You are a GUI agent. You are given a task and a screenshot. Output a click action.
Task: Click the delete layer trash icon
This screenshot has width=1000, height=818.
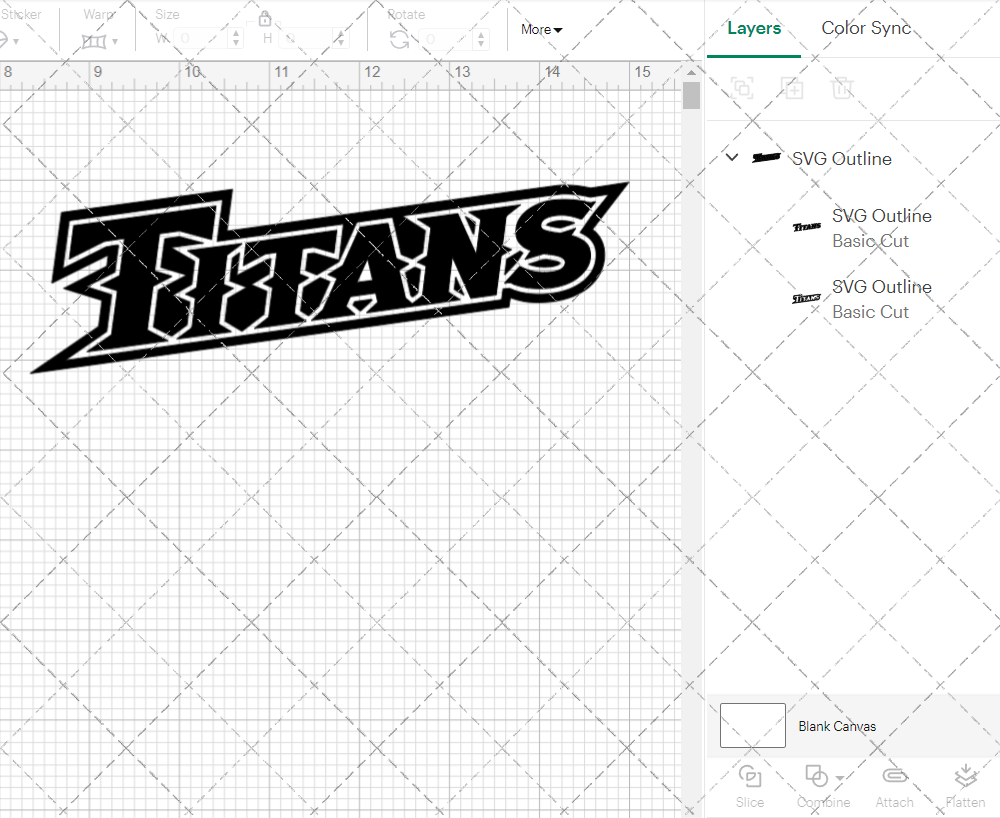coord(843,88)
